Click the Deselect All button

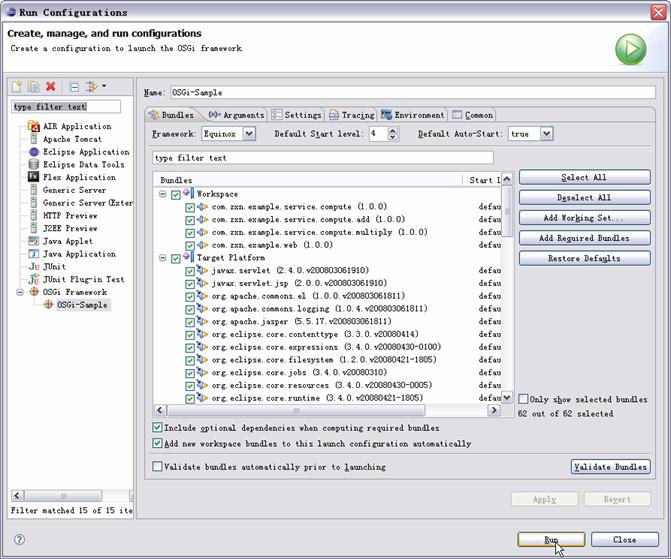point(585,197)
